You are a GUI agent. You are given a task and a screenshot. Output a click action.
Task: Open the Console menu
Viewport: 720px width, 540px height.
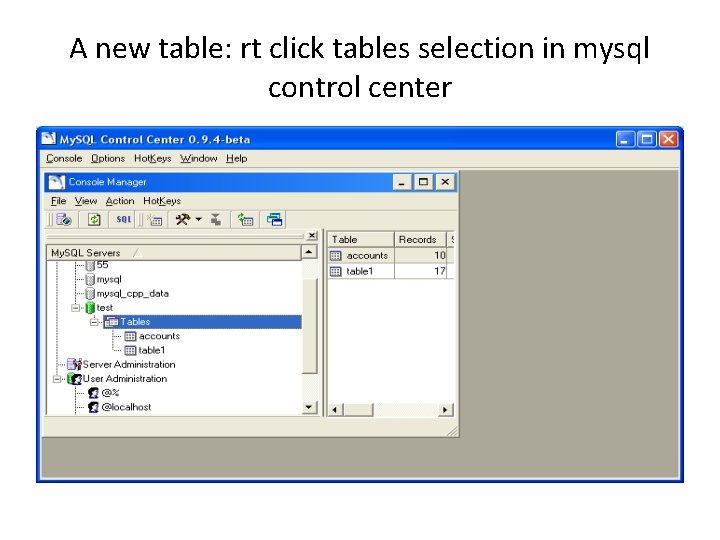(x=64, y=158)
